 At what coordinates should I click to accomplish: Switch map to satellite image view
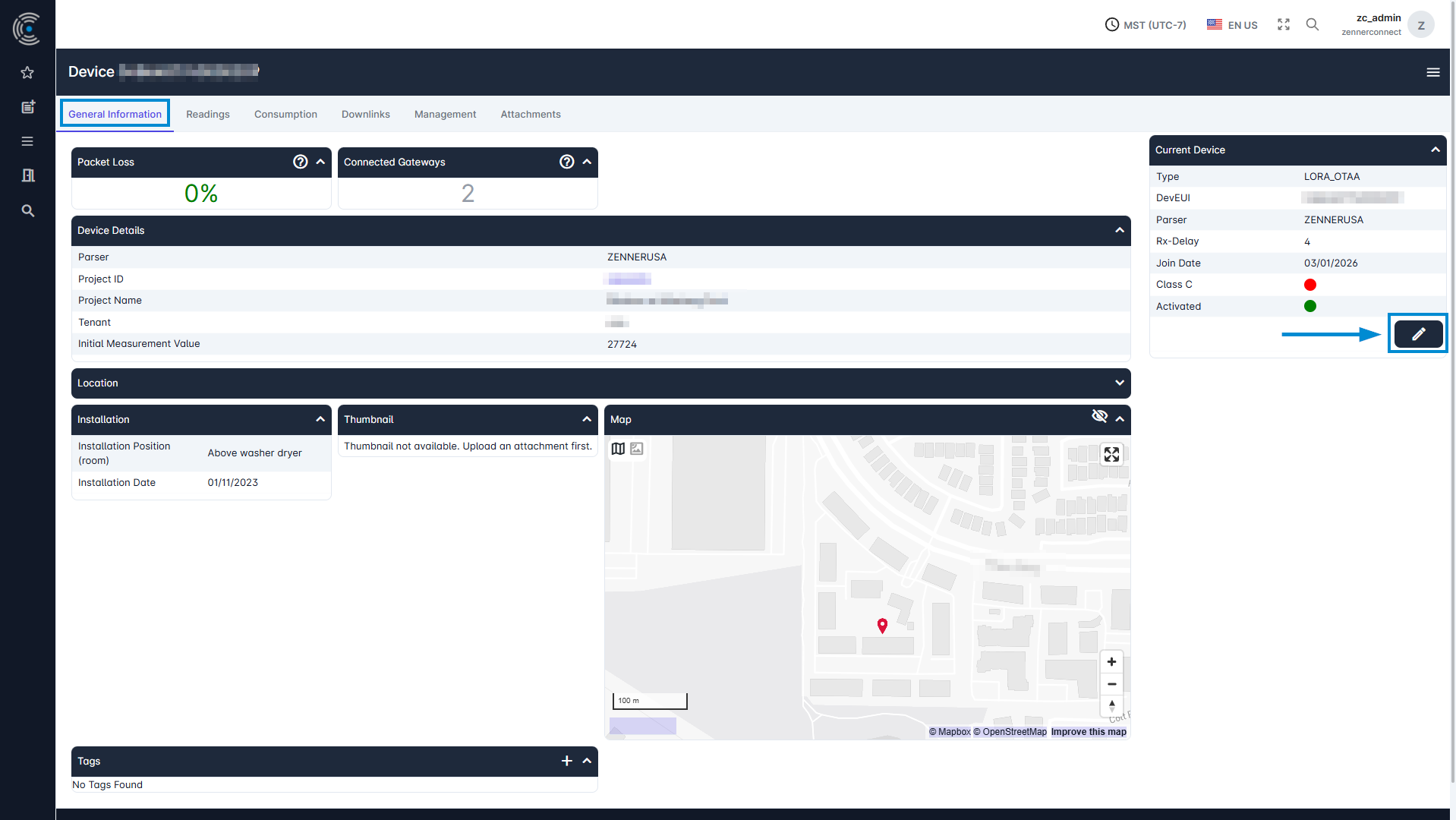(637, 449)
